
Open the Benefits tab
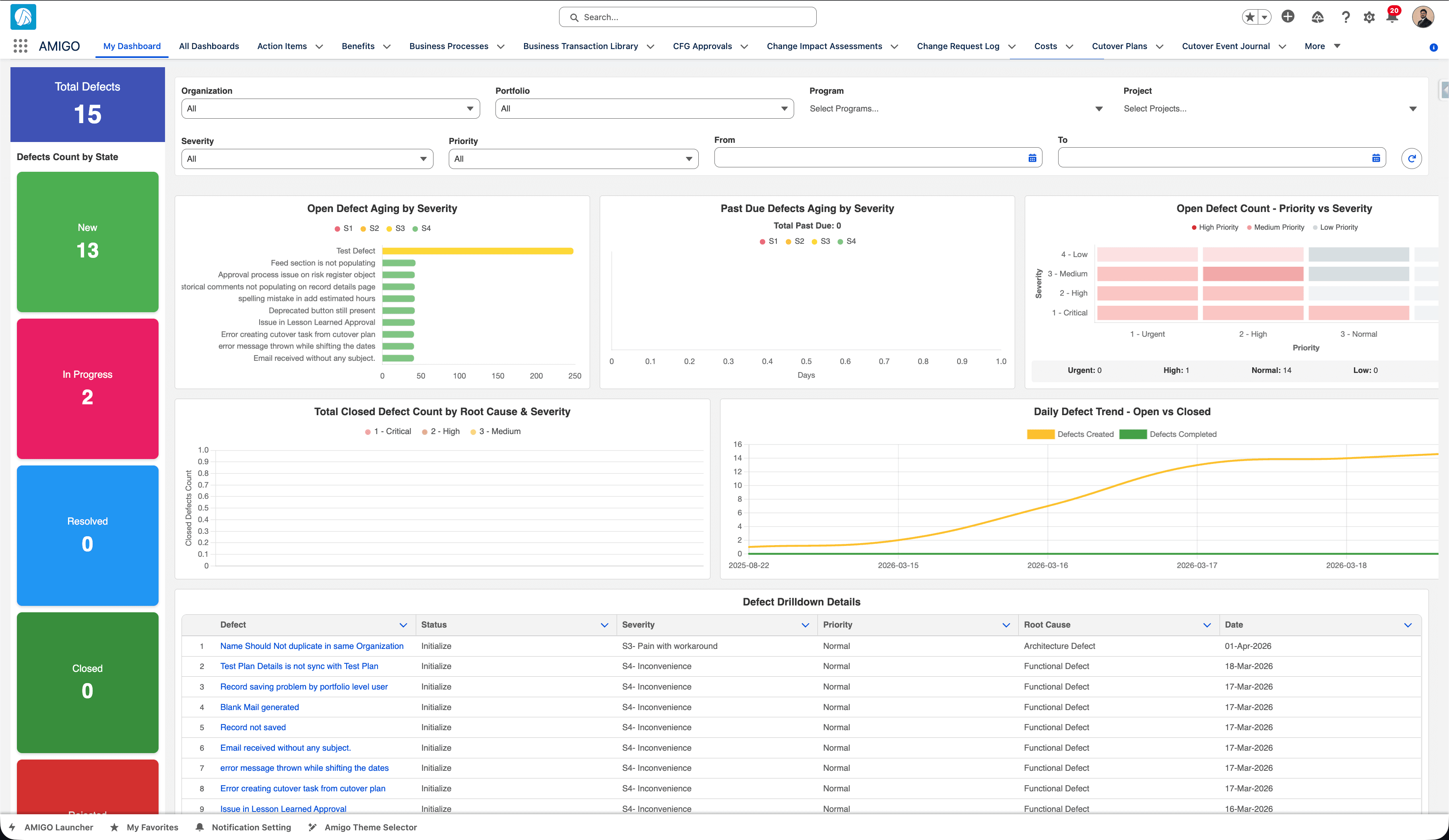(358, 46)
